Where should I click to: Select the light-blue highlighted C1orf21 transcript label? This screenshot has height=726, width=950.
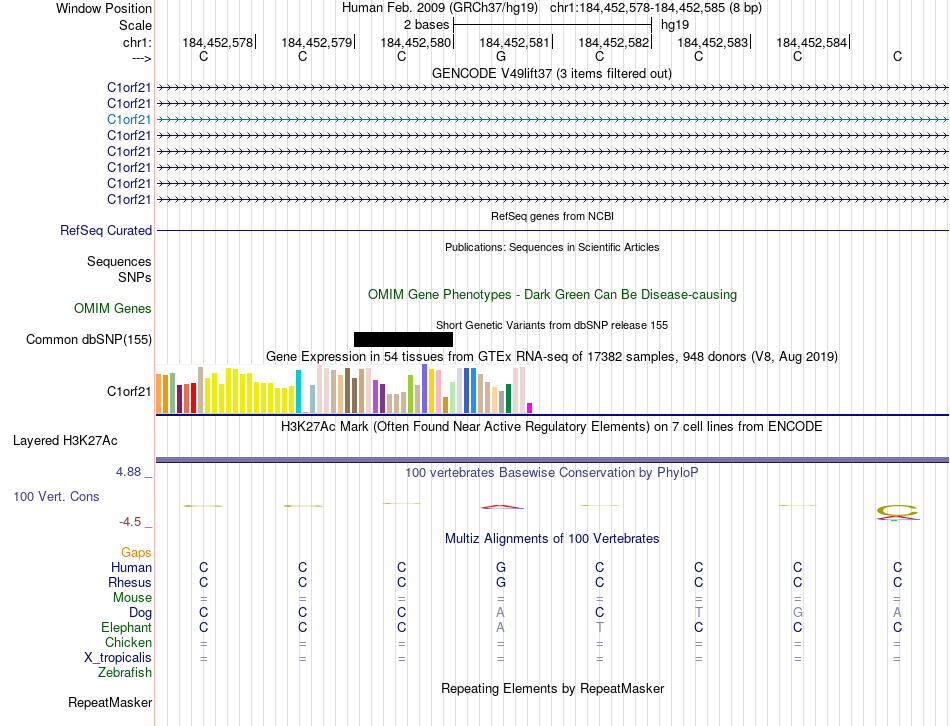[129, 119]
